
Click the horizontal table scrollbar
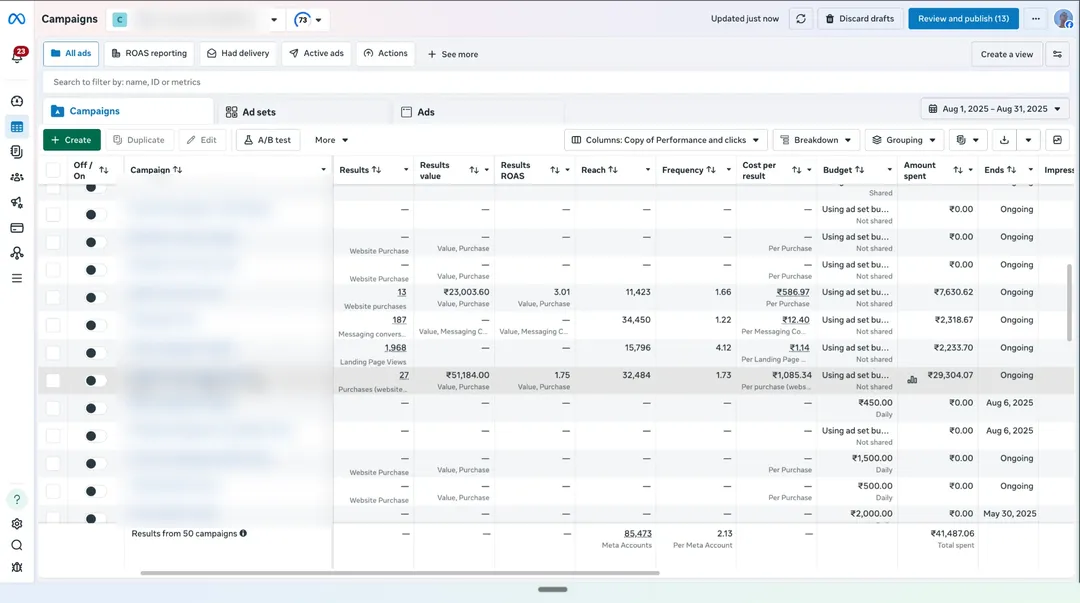click(x=399, y=573)
